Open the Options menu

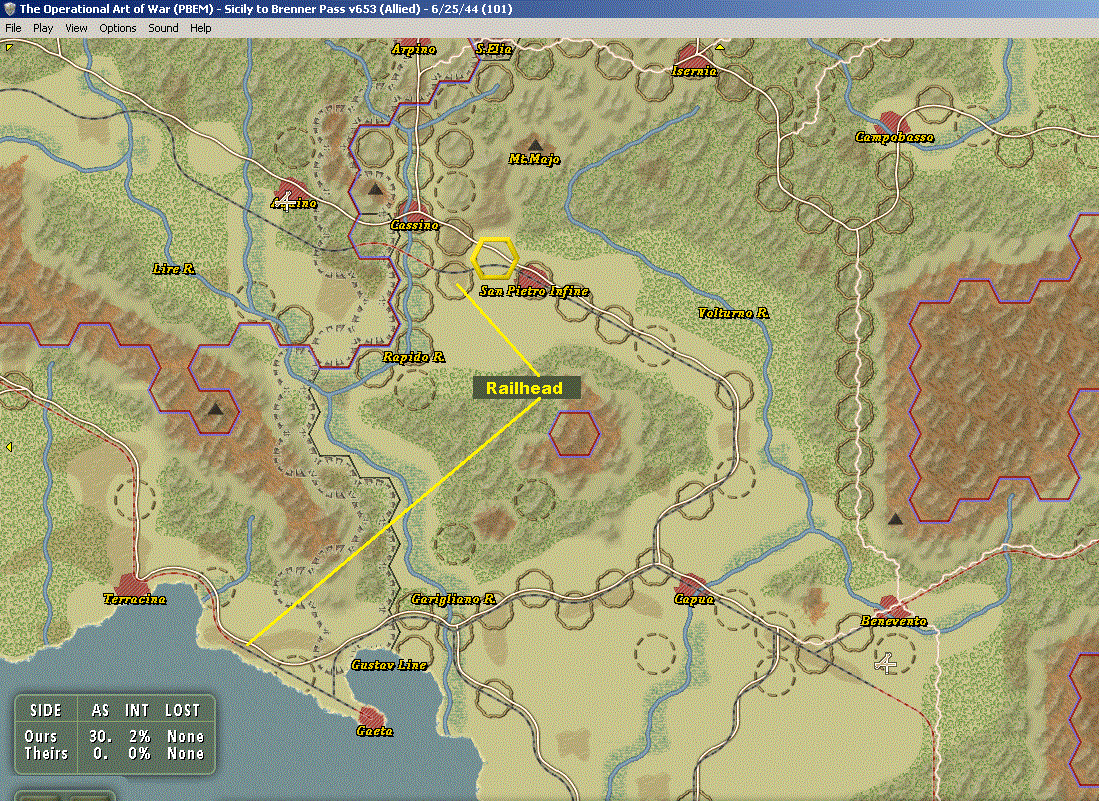point(118,28)
